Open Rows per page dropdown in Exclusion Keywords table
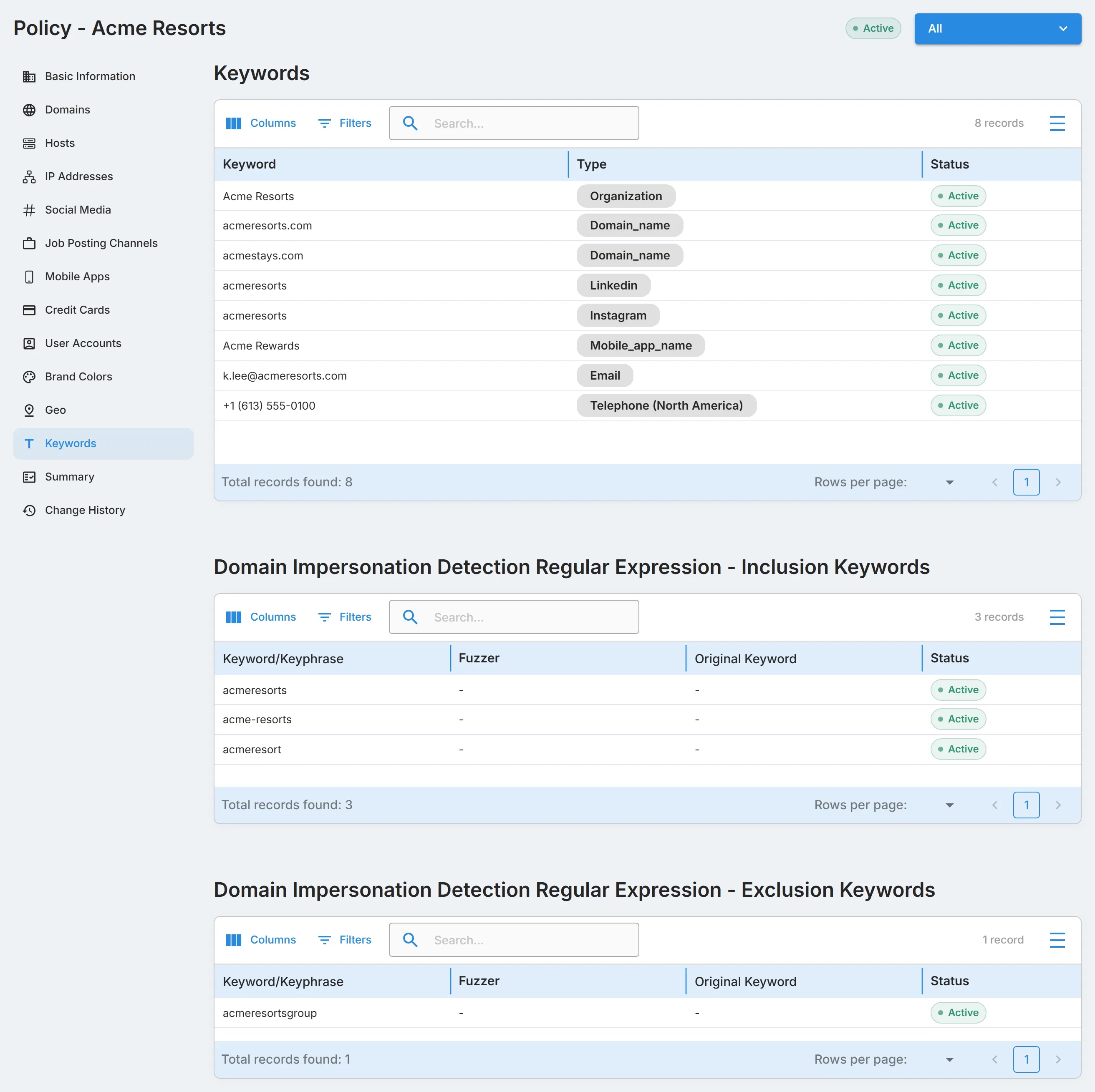This screenshot has width=1095, height=1092. point(949,1059)
